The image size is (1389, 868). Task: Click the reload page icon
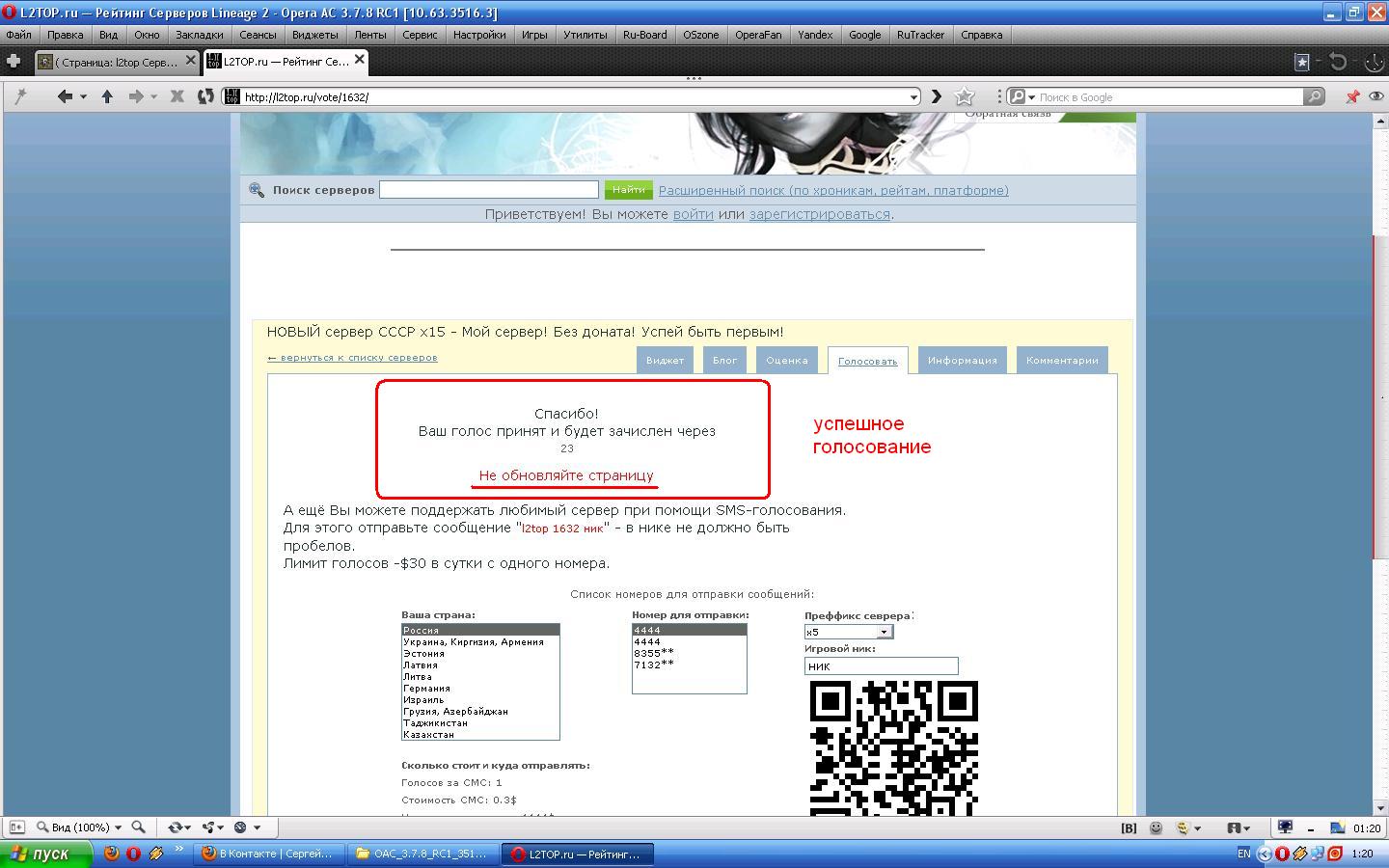[204, 96]
